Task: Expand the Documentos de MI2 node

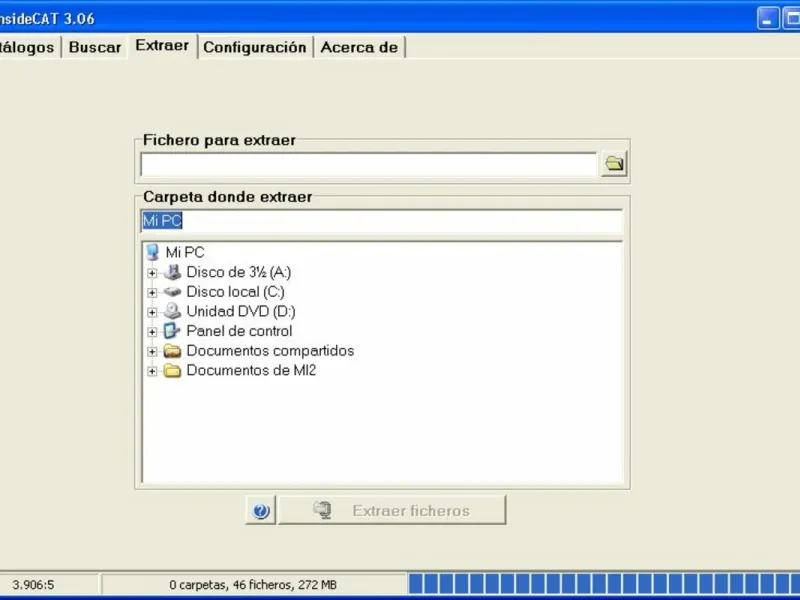Action: pyautogui.click(x=152, y=371)
